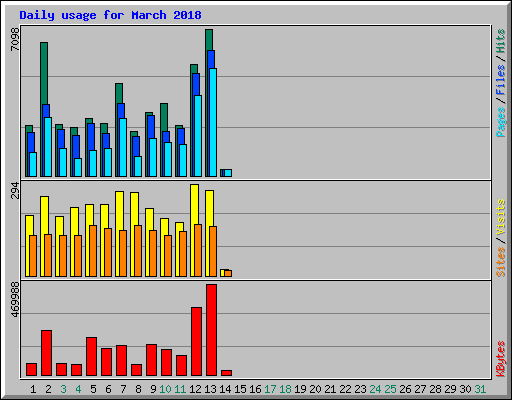Select the red KBytes bar for day 5
Image resolution: width=512 pixels, height=400 pixels.
pos(91,357)
